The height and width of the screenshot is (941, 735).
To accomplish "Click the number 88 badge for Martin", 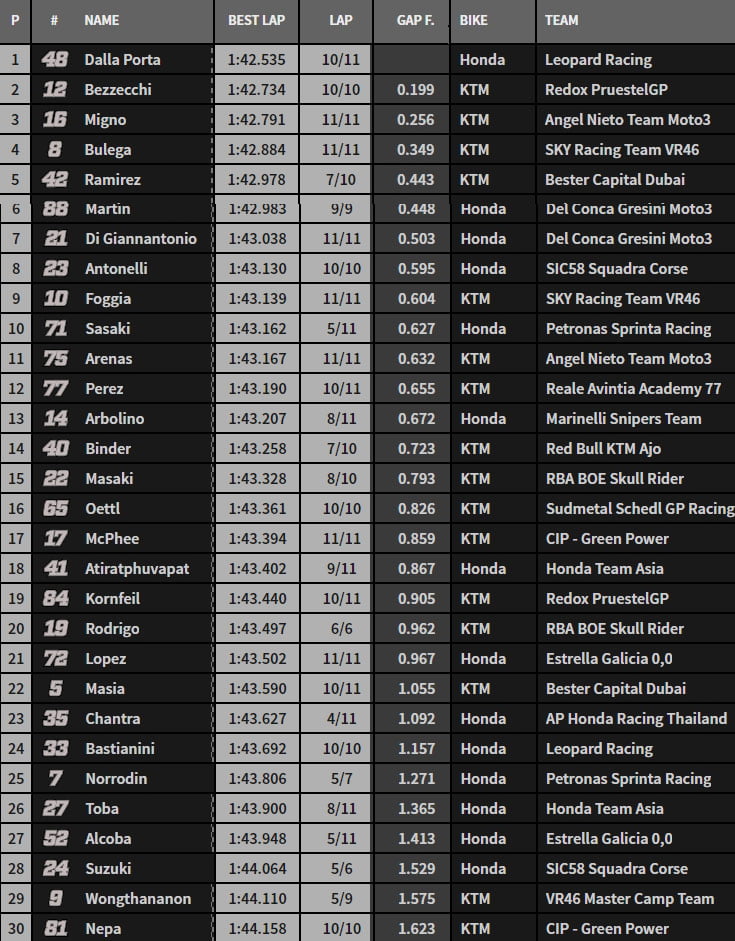I will click(x=55, y=209).
